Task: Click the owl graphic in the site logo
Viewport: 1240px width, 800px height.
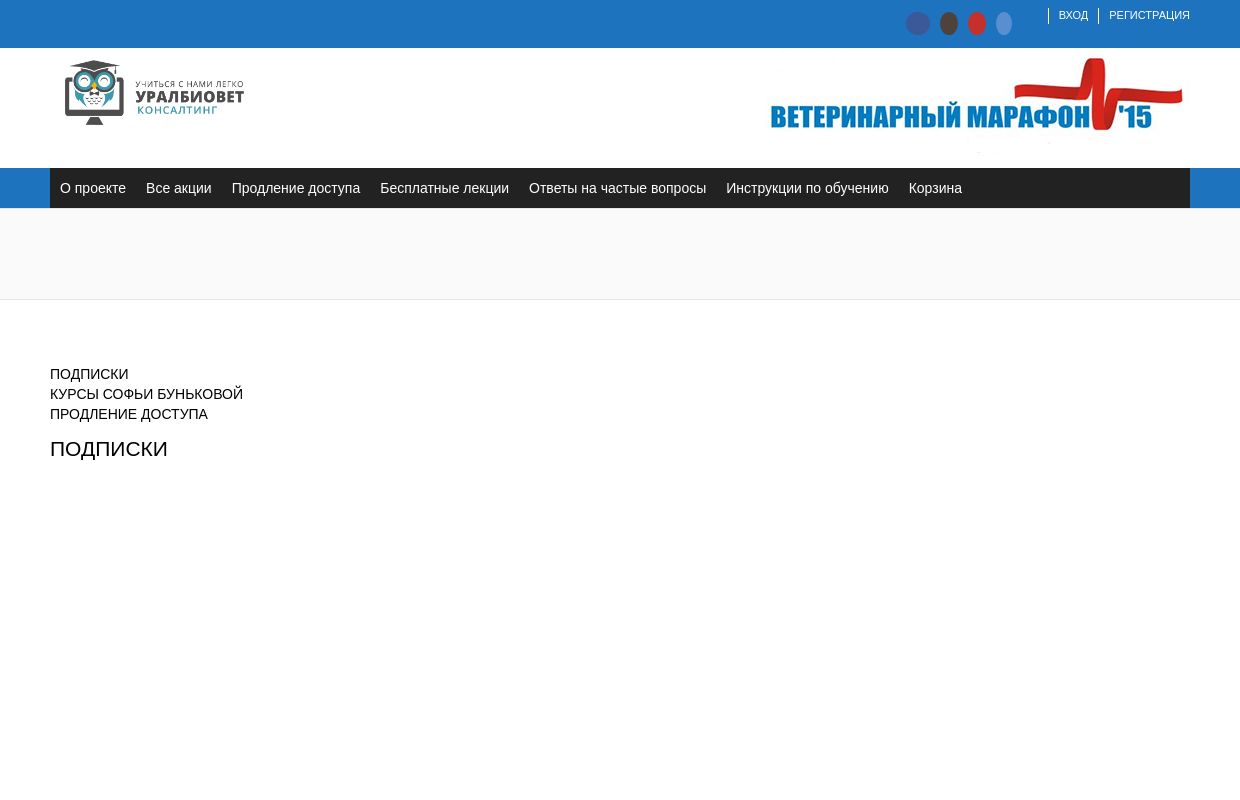Action: pyautogui.click(x=94, y=92)
